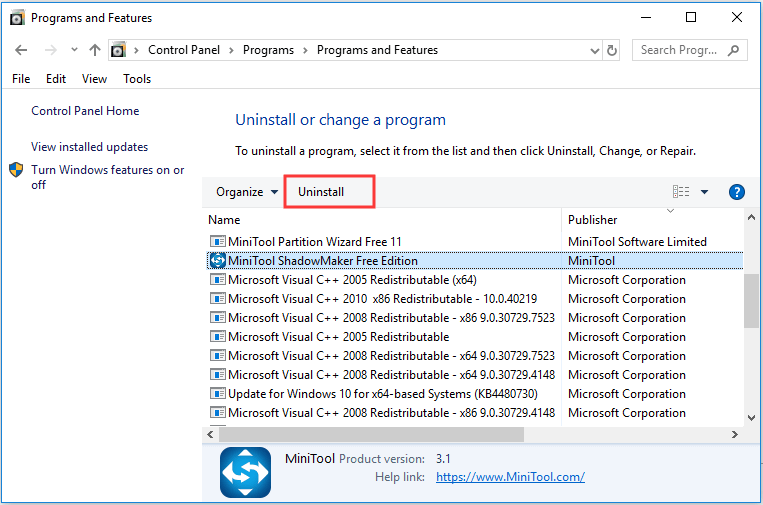Open Programs breadcrumb in address bar
This screenshot has height=505, width=763.
tap(268, 50)
